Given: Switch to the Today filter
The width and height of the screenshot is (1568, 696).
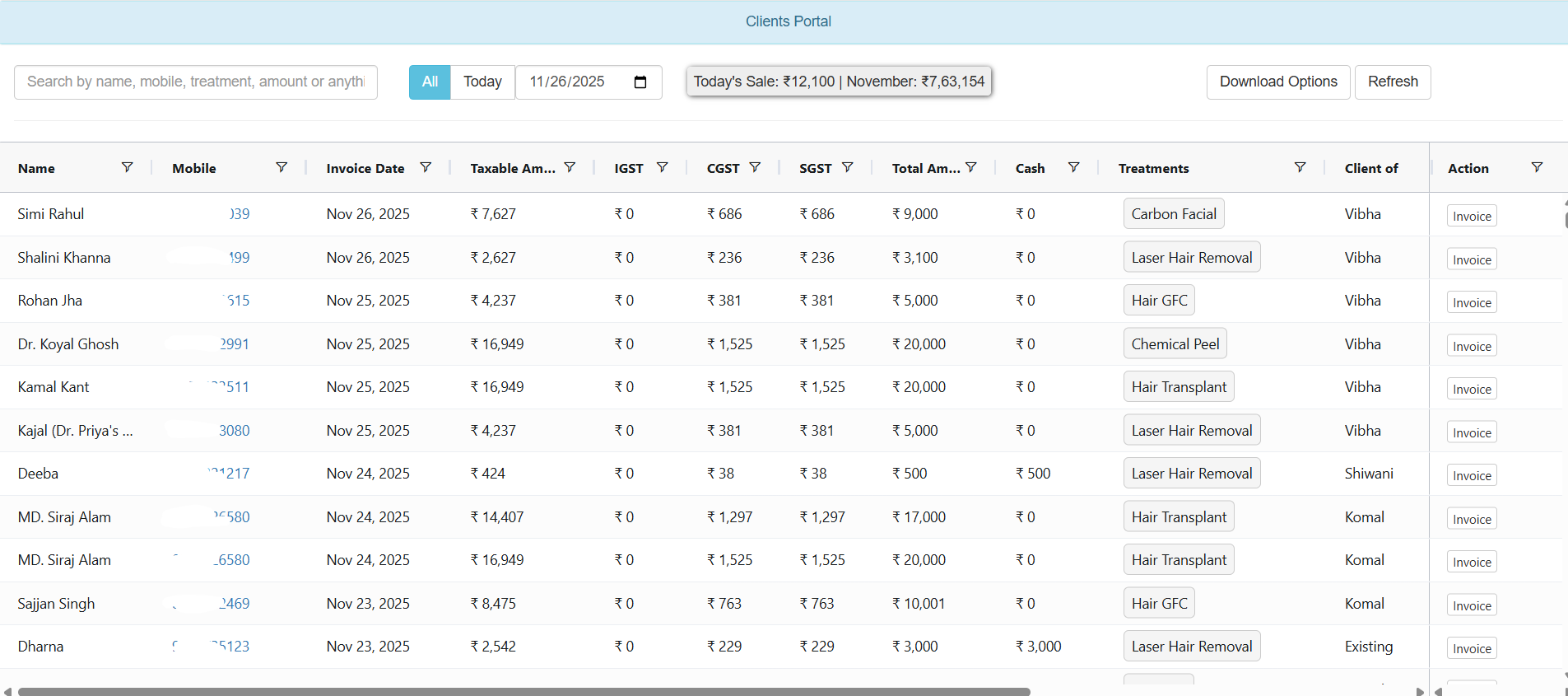Looking at the screenshot, I should point(482,82).
